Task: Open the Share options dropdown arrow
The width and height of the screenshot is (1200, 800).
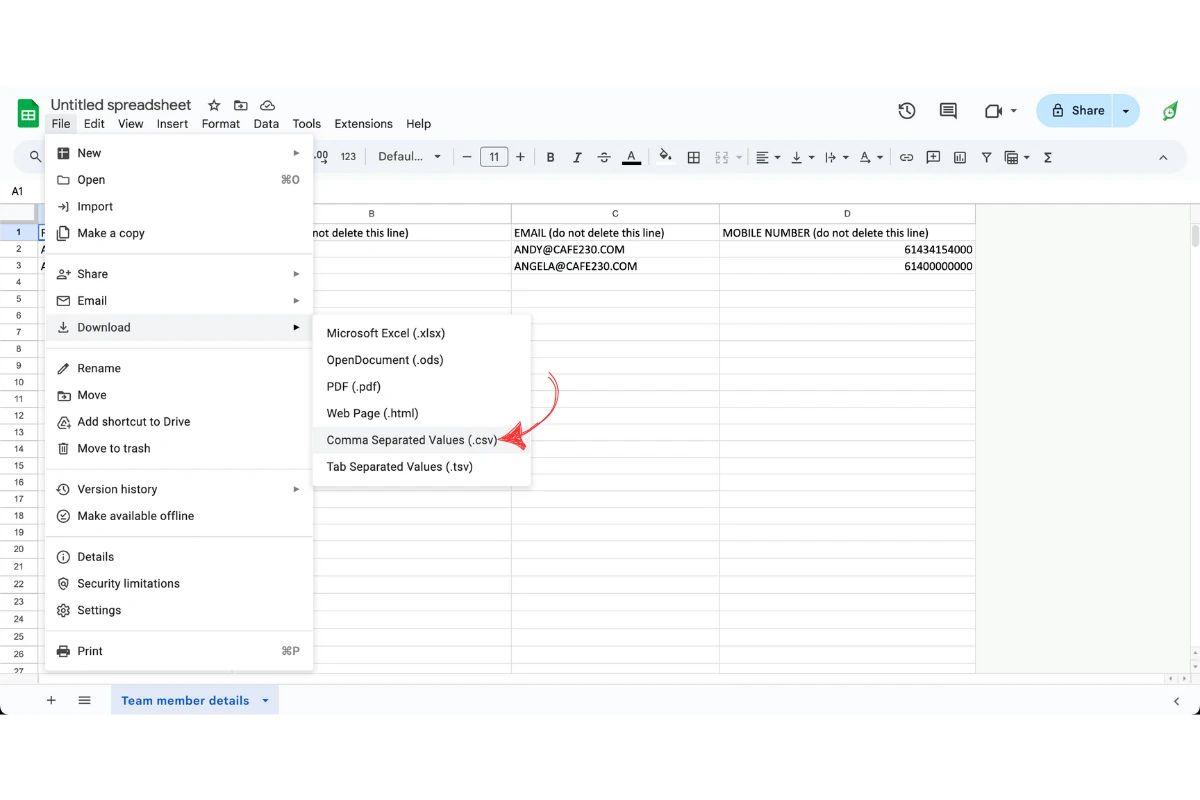Action: [x=1126, y=111]
